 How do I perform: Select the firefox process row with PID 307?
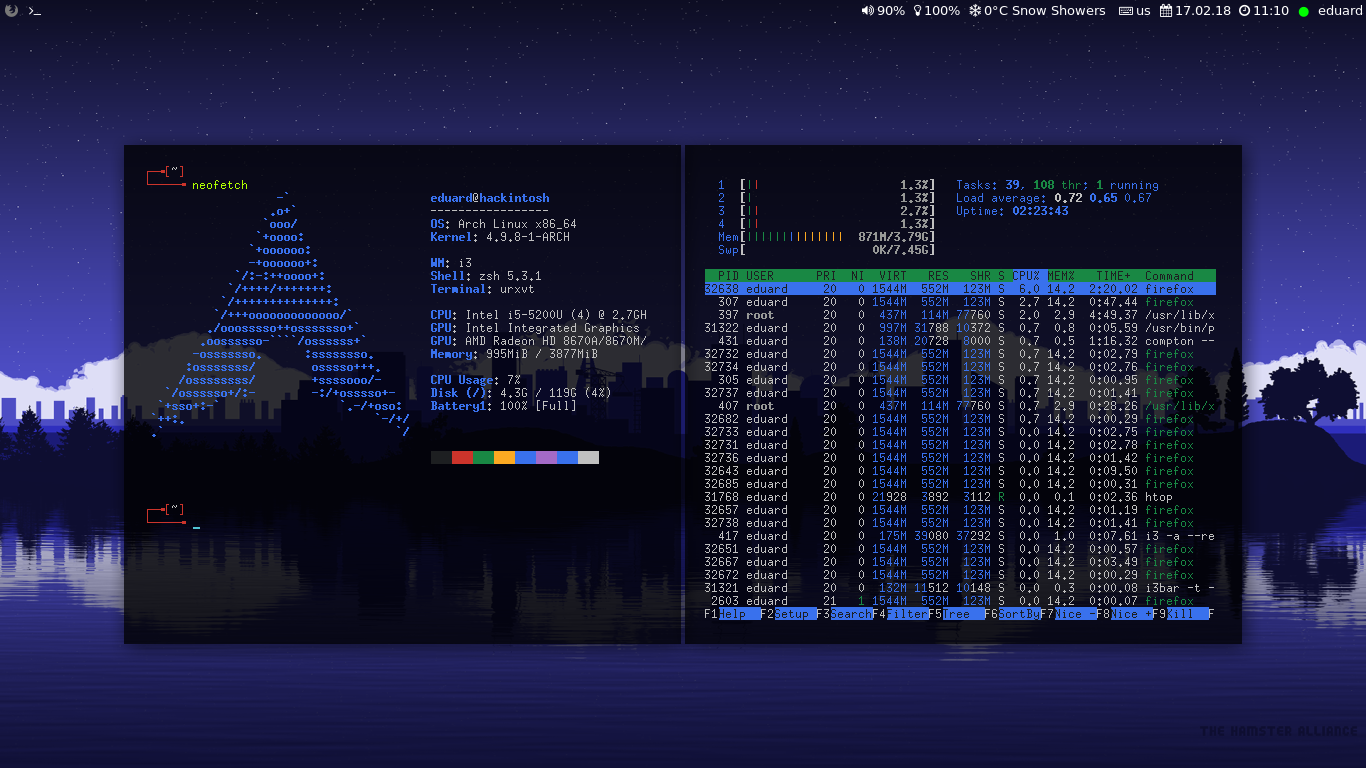tap(960, 302)
